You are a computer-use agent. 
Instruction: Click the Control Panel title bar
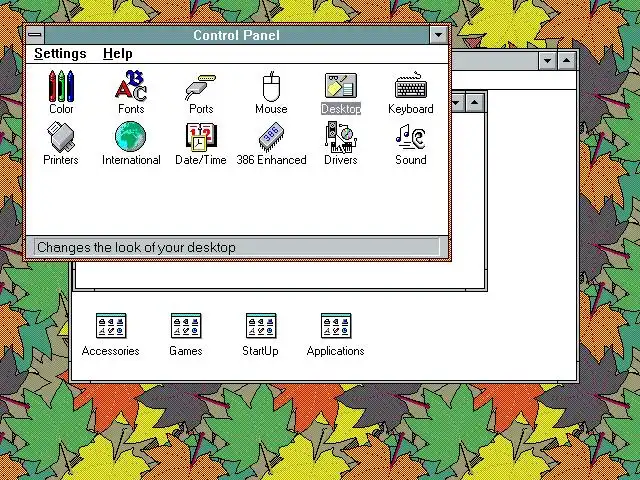[237, 35]
